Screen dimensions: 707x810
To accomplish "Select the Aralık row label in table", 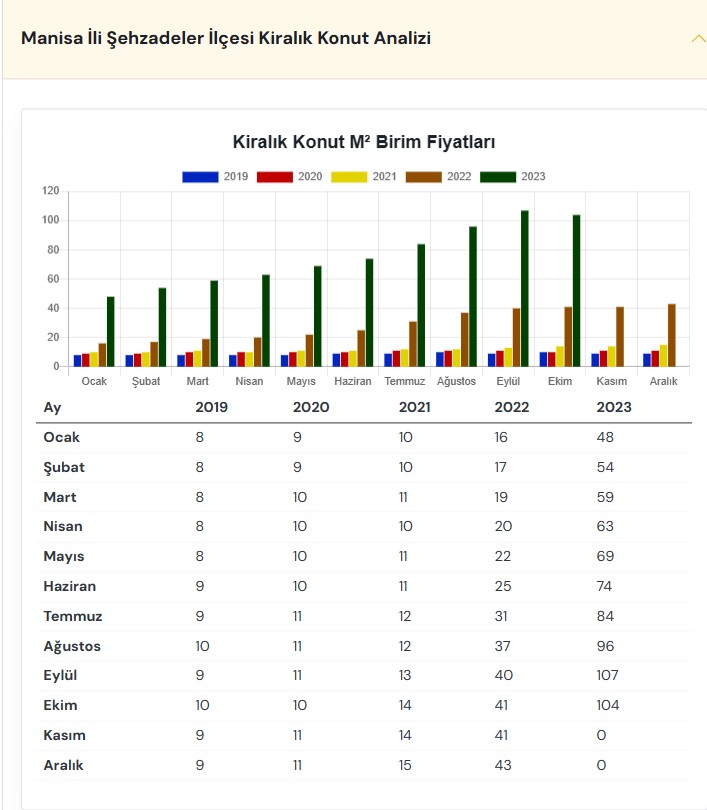I will 64,765.
